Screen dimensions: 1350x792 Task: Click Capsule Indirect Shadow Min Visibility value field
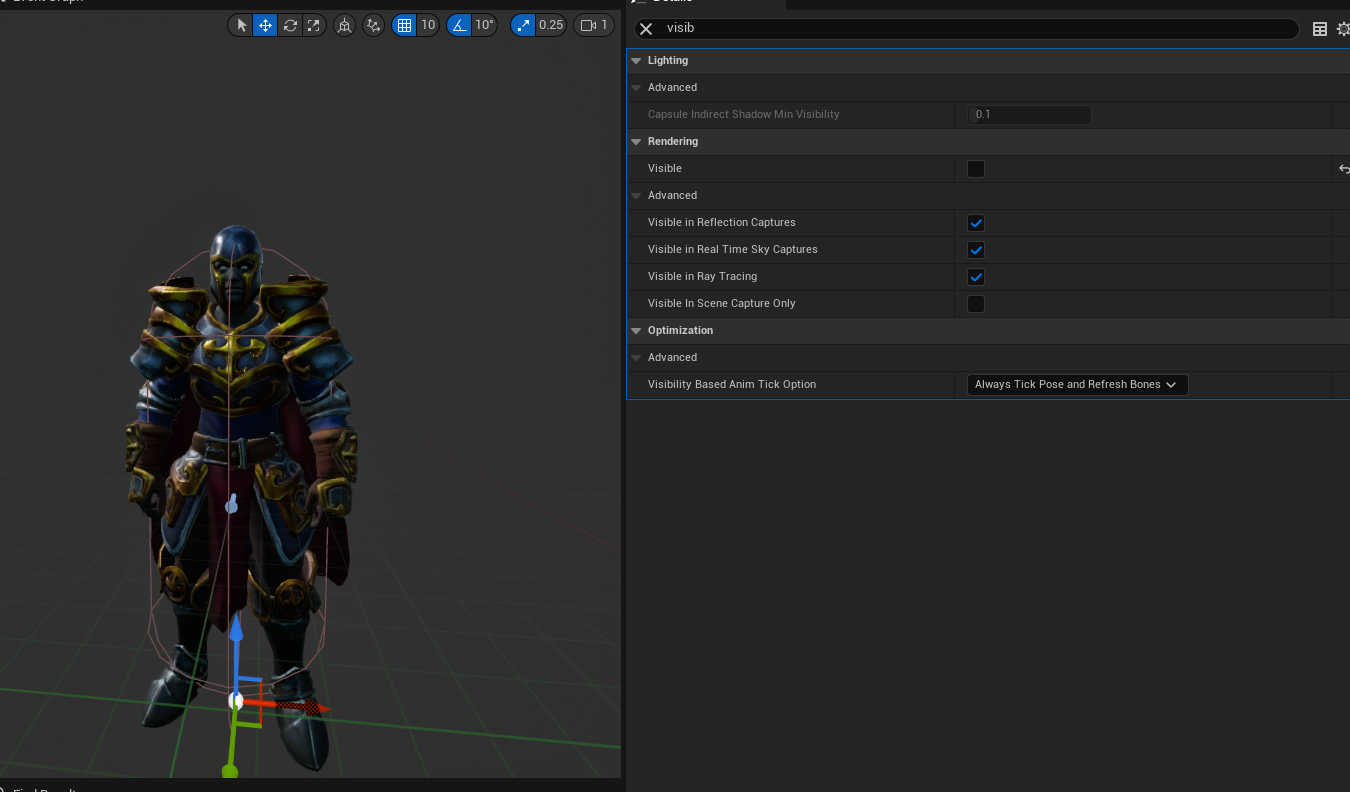tap(1029, 115)
